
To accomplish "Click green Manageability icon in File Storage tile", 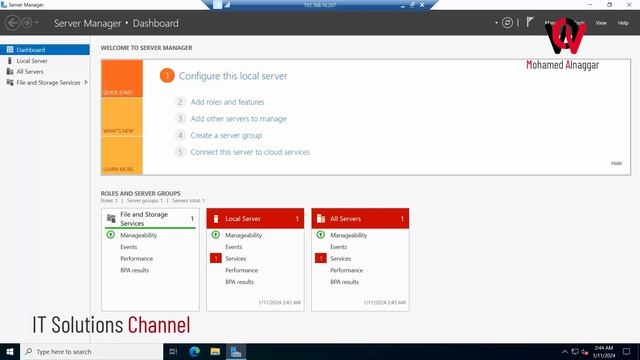I will tap(111, 235).
